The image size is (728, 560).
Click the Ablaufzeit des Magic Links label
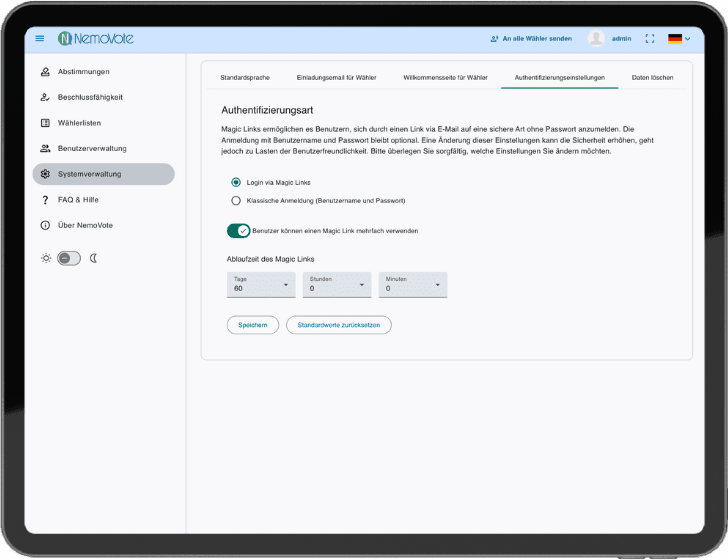[x=270, y=259]
